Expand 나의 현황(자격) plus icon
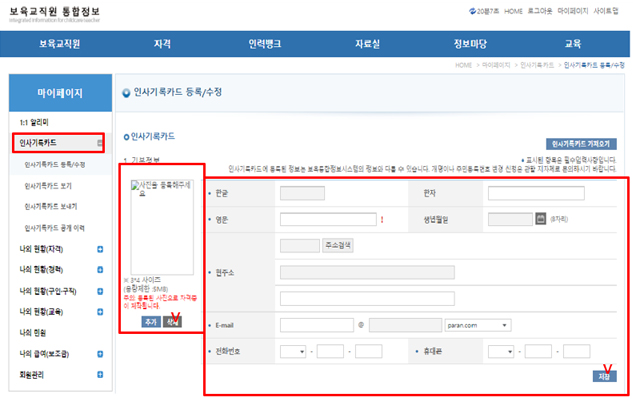The width and height of the screenshot is (635, 410). click(x=100, y=249)
